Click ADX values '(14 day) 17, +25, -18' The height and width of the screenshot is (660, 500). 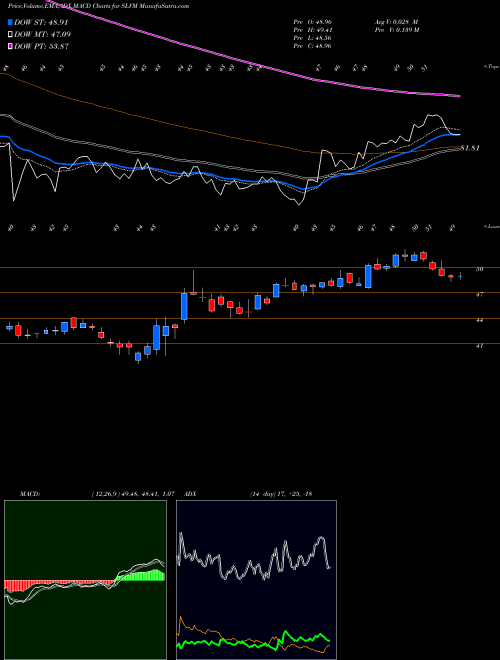pyautogui.click(x=280, y=494)
